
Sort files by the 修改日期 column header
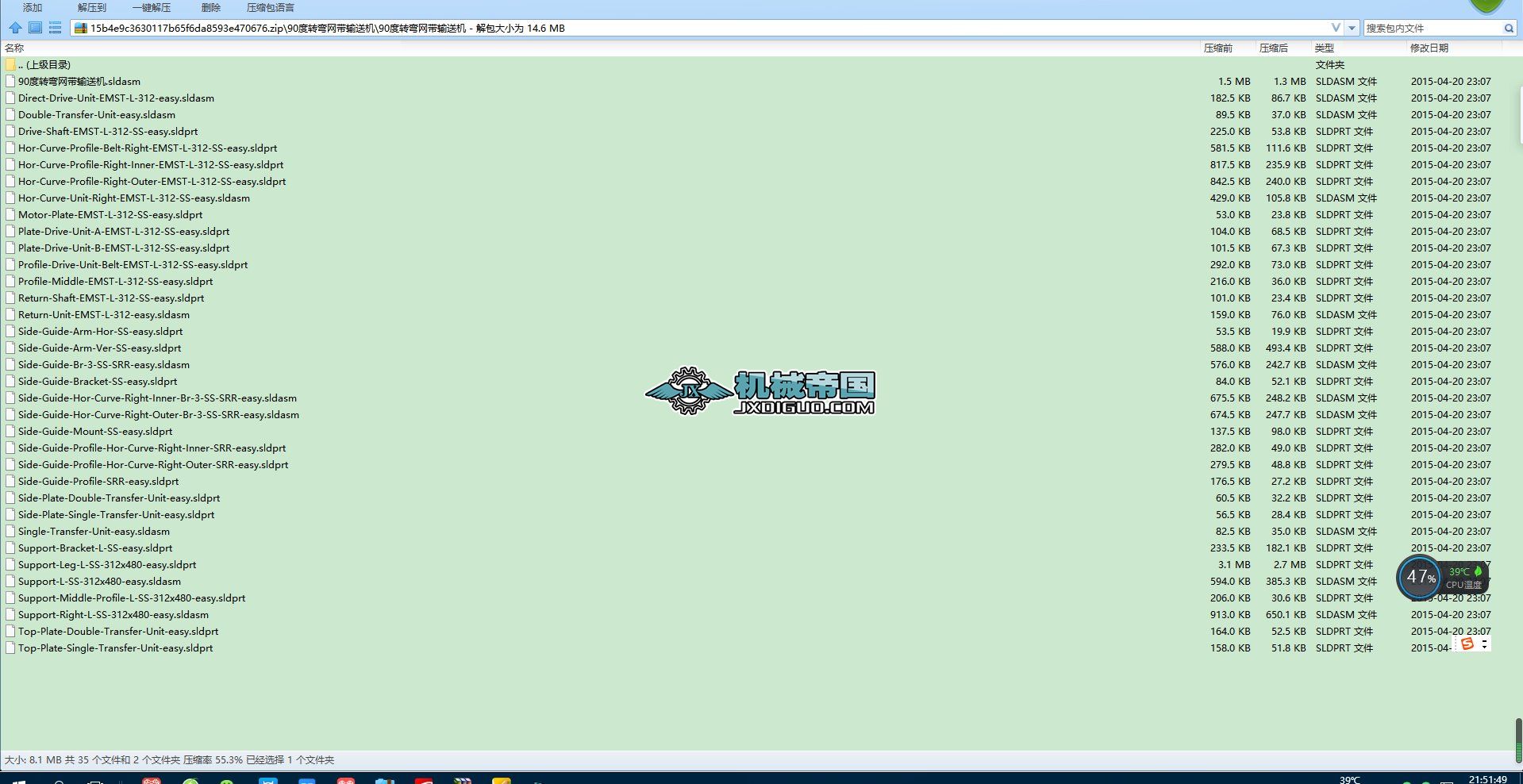pyautogui.click(x=1429, y=48)
